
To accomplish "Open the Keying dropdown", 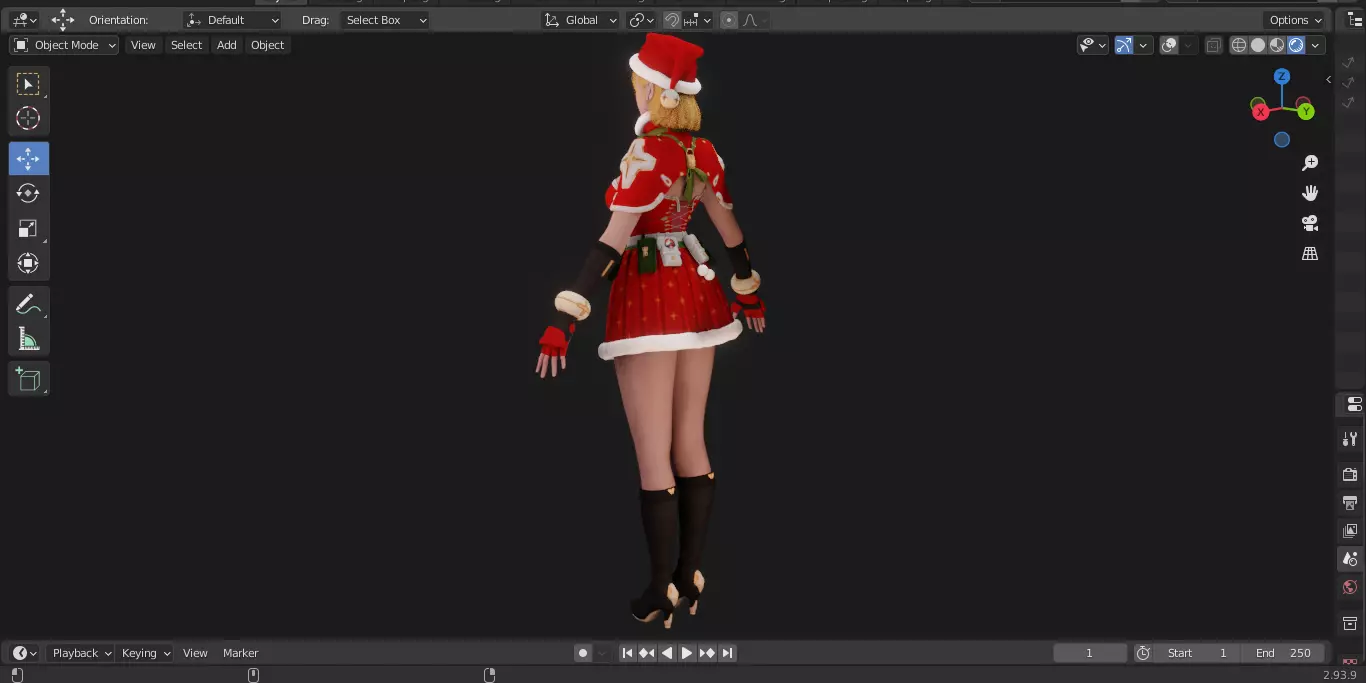I will coord(146,653).
